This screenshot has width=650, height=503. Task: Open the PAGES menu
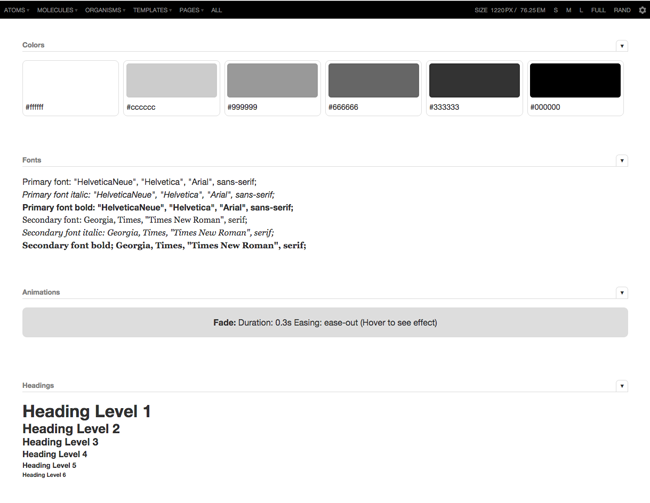[x=191, y=10]
